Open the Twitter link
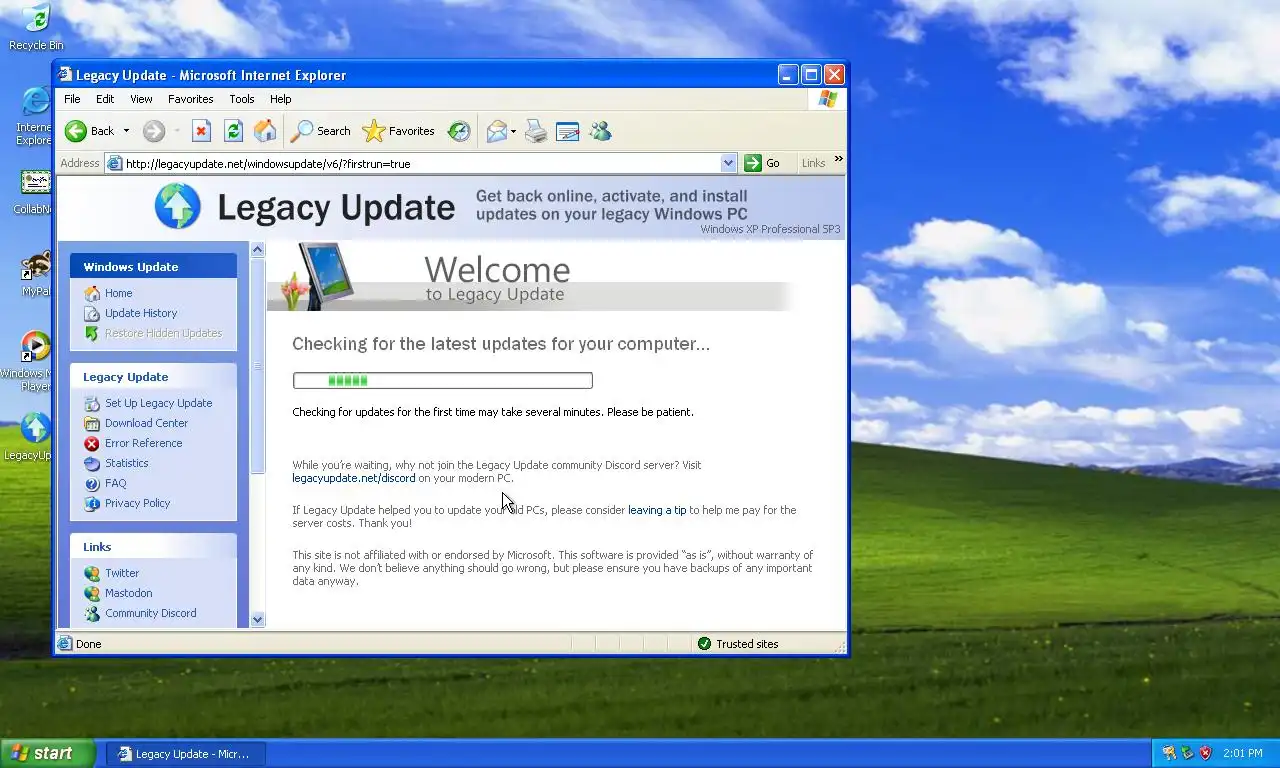The image size is (1280, 768). click(122, 573)
